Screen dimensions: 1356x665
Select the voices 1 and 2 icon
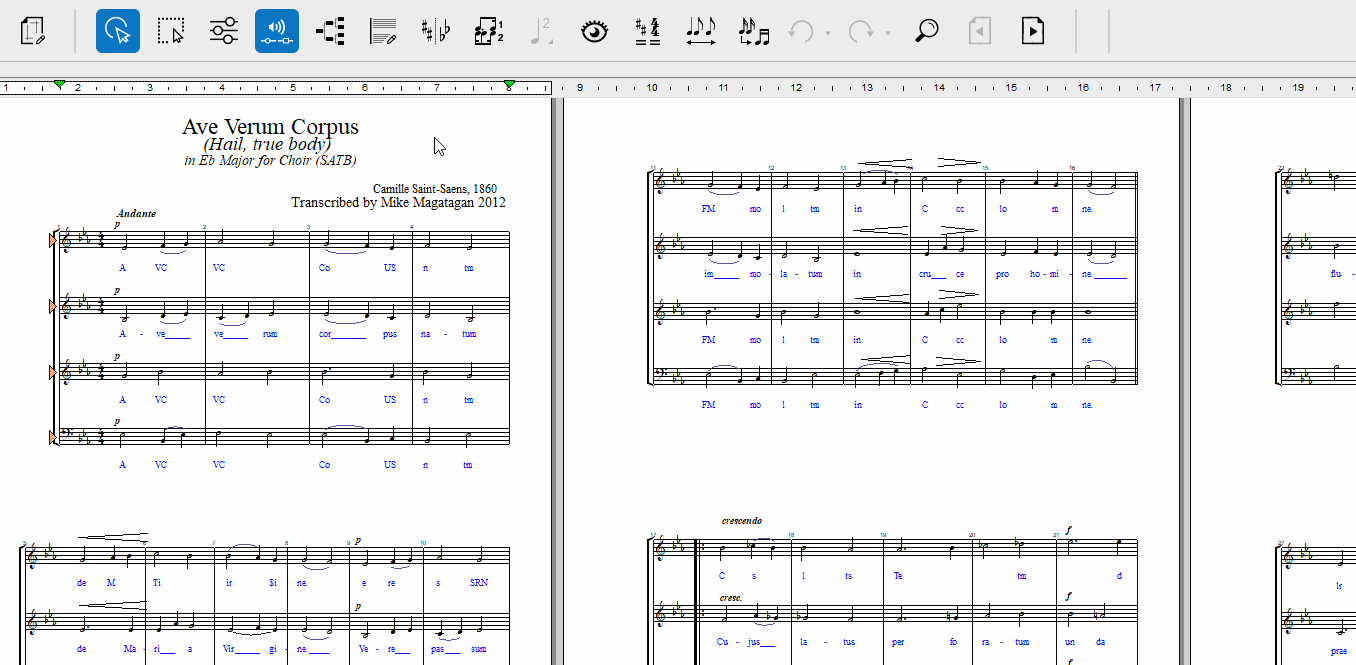489,31
